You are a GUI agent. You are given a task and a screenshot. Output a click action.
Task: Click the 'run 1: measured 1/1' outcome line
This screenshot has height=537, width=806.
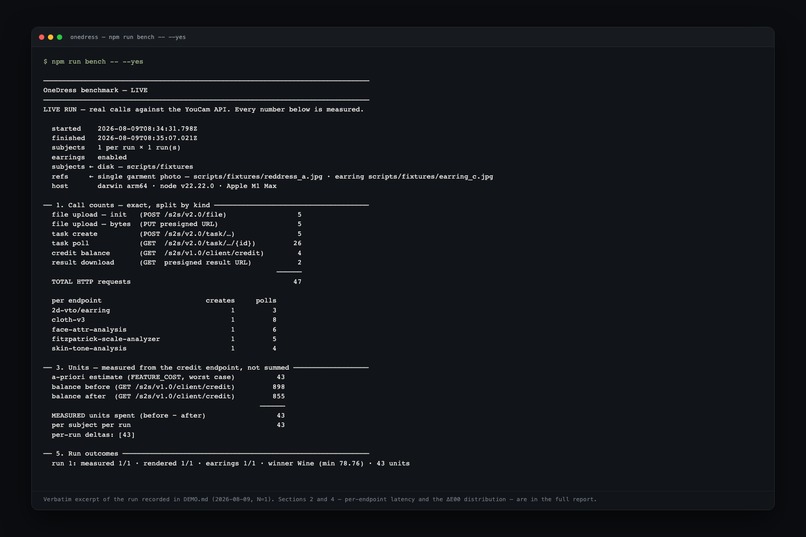tap(231, 464)
